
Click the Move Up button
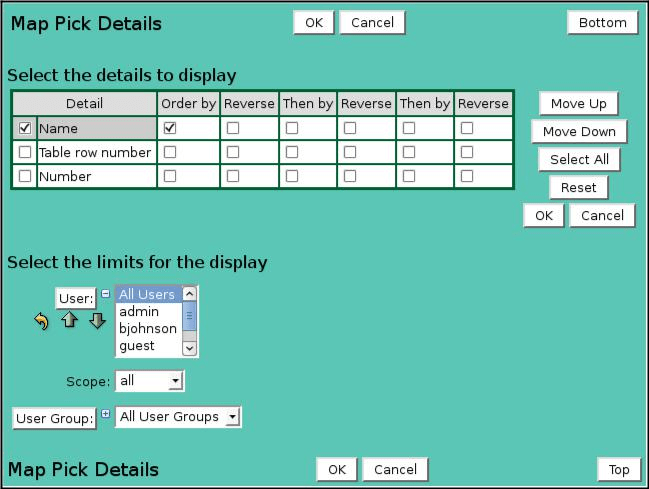pos(579,103)
